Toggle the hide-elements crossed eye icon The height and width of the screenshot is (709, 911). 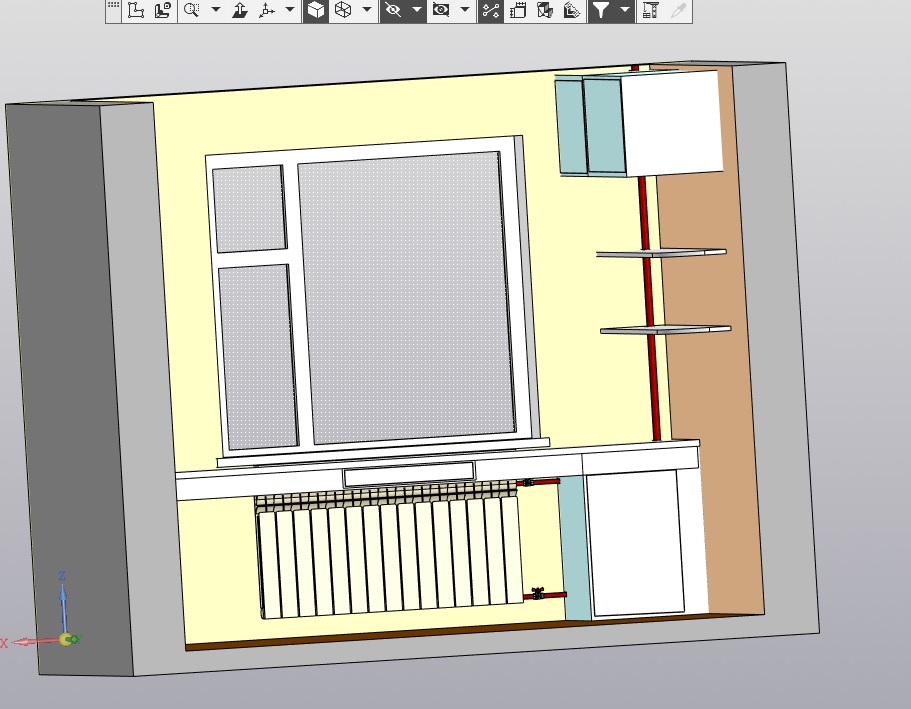click(393, 10)
